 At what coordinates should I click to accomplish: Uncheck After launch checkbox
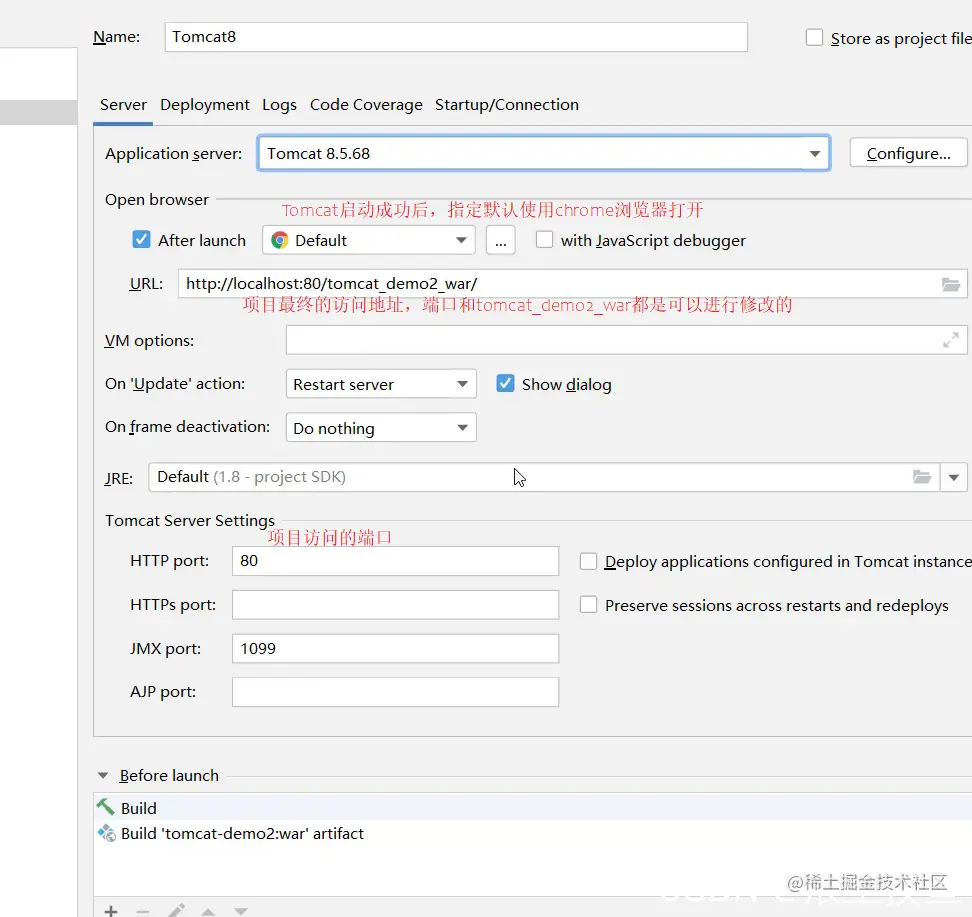pyautogui.click(x=141, y=239)
